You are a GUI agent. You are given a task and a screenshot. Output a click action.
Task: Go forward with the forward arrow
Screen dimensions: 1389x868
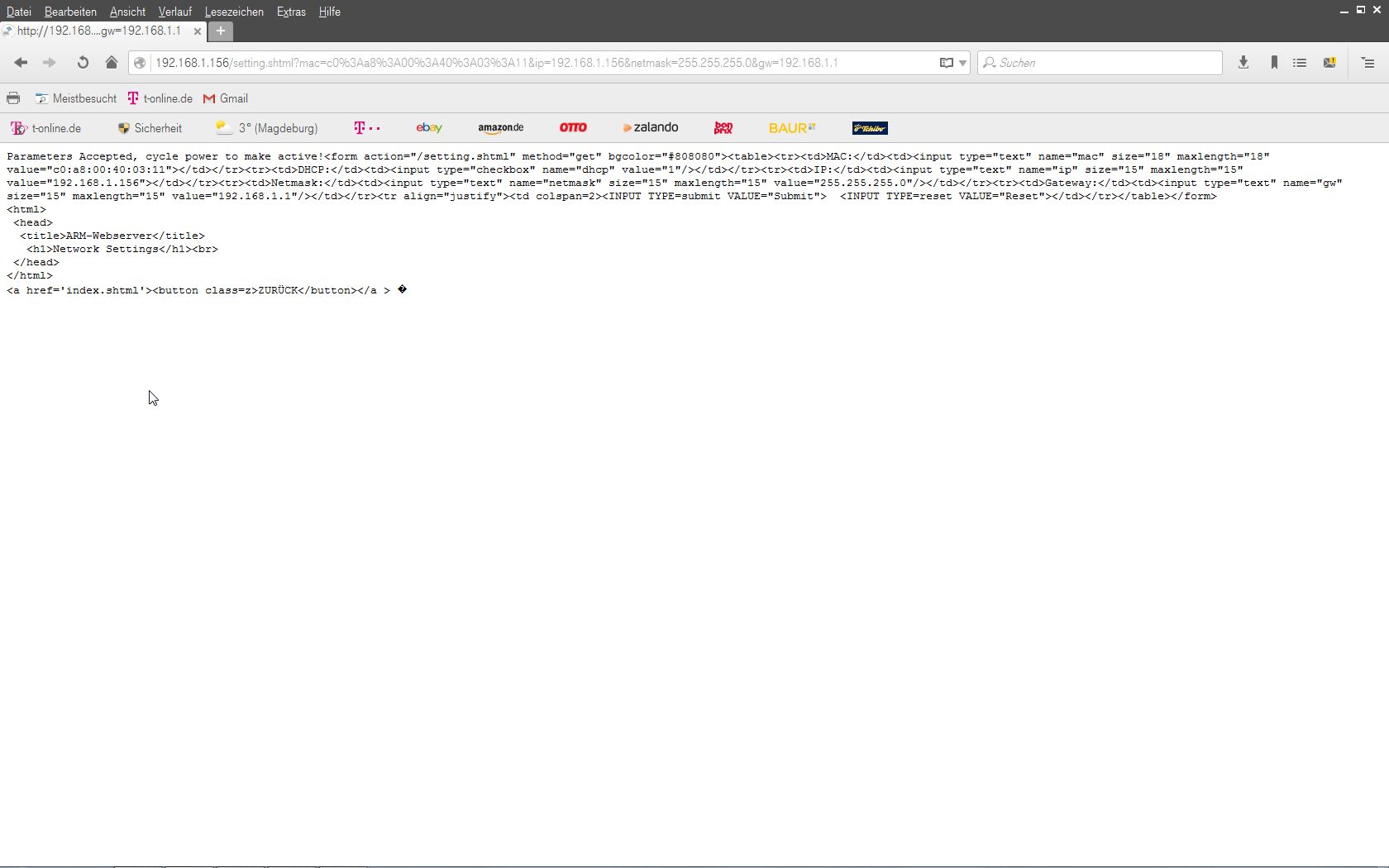point(50,63)
